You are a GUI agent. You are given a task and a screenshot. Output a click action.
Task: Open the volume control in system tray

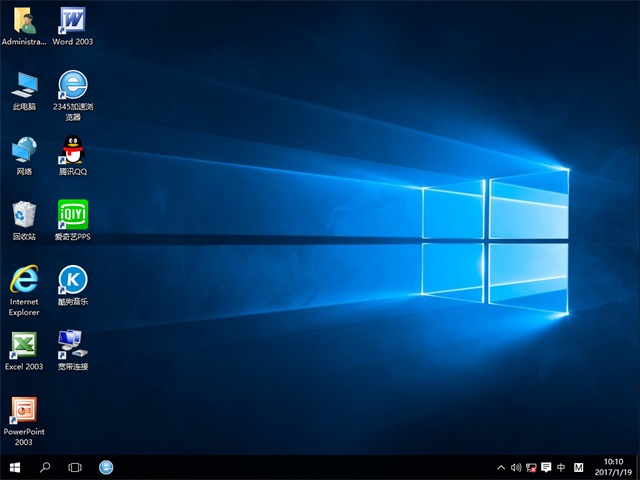pyautogui.click(x=516, y=467)
